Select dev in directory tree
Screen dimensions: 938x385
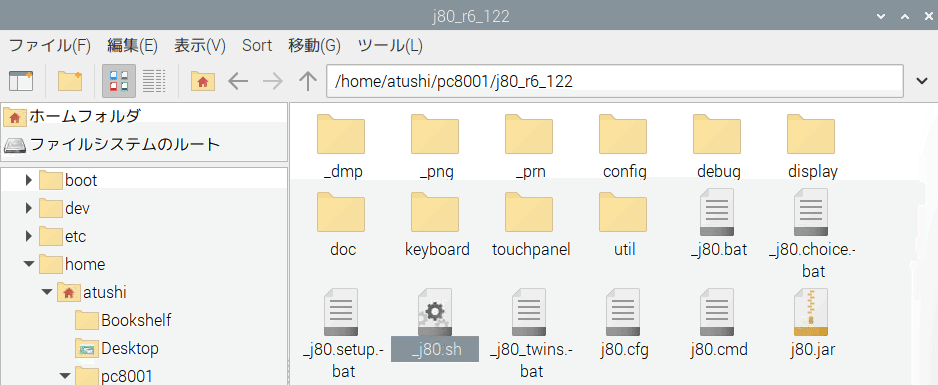click(78, 208)
